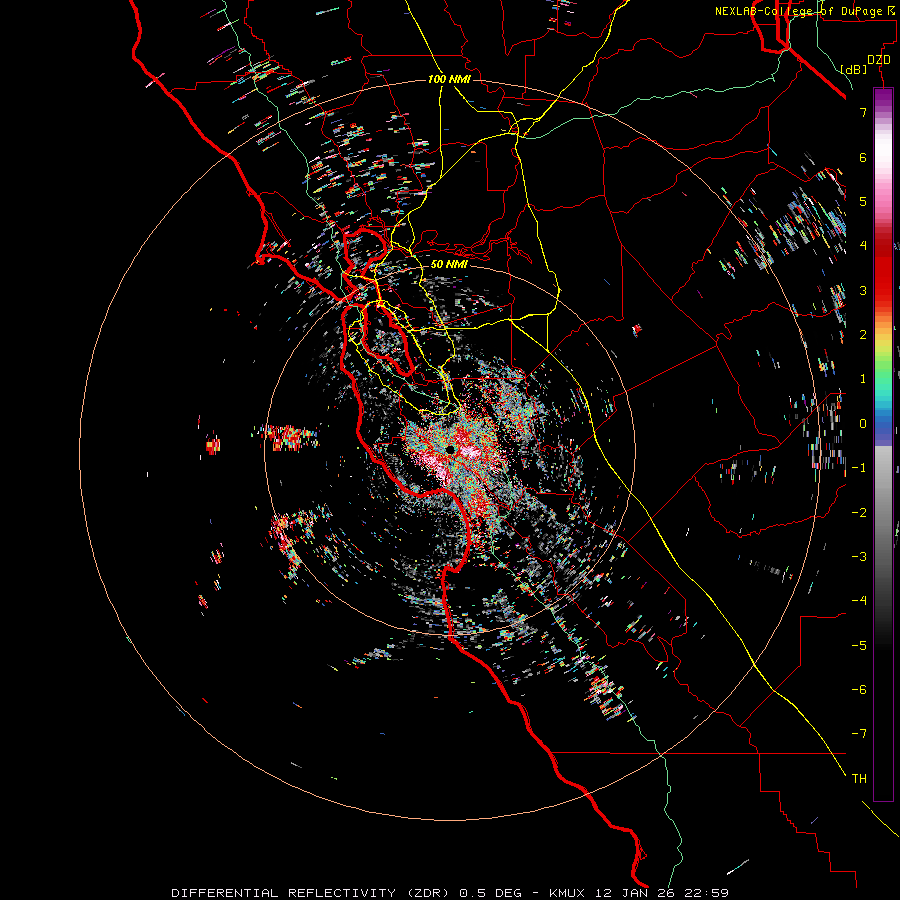Click the TH threshold label on color scale

[x=859, y=779]
